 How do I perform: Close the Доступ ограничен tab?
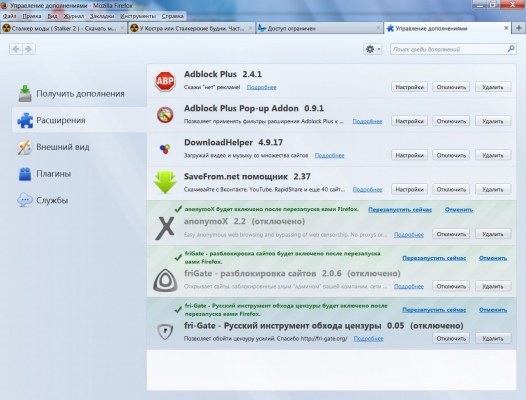click(x=378, y=28)
